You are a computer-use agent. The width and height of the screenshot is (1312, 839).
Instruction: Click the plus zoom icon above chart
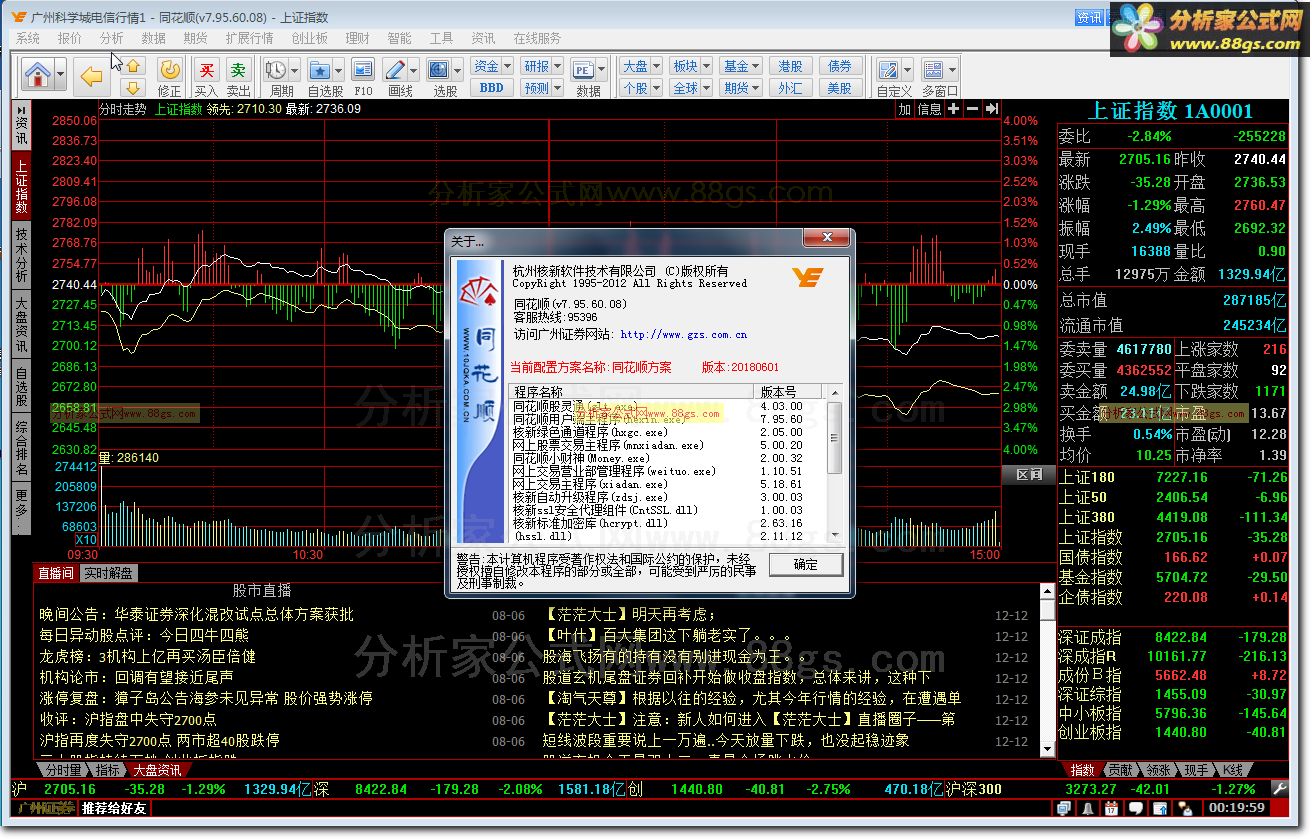(953, 109)
